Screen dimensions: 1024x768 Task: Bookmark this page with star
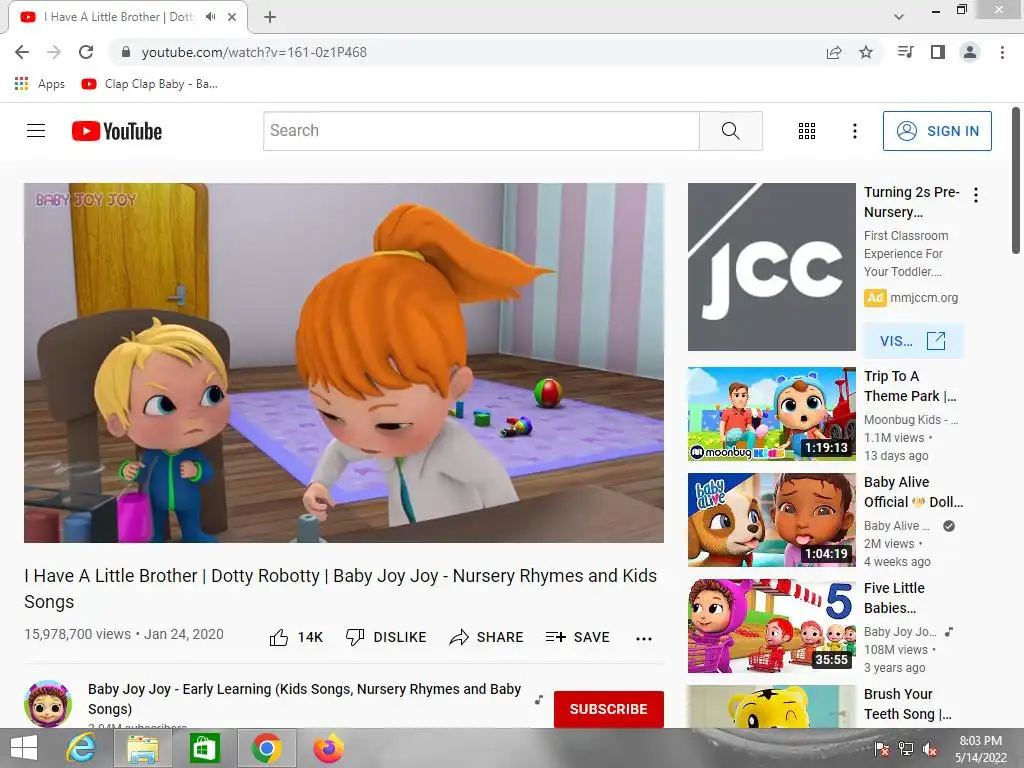[x=866, y=52]
